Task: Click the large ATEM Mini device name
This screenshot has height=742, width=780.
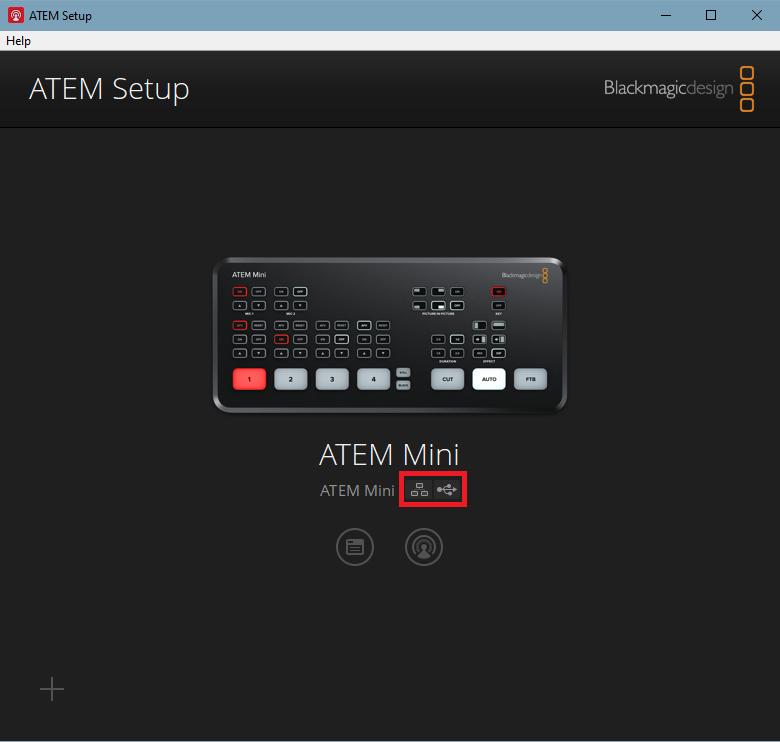Action: click(389, 455)
